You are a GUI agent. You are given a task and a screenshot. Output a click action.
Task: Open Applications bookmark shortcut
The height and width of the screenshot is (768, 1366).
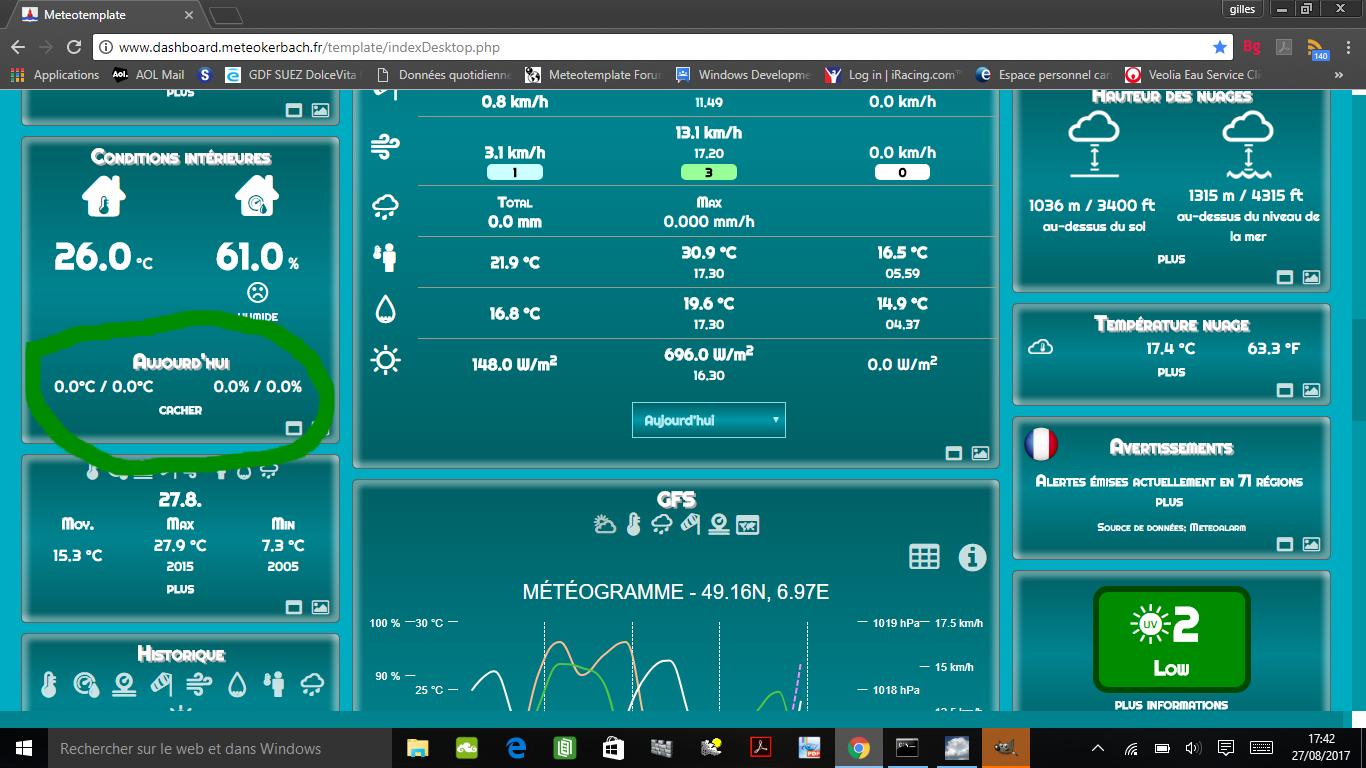pos(55,75)
